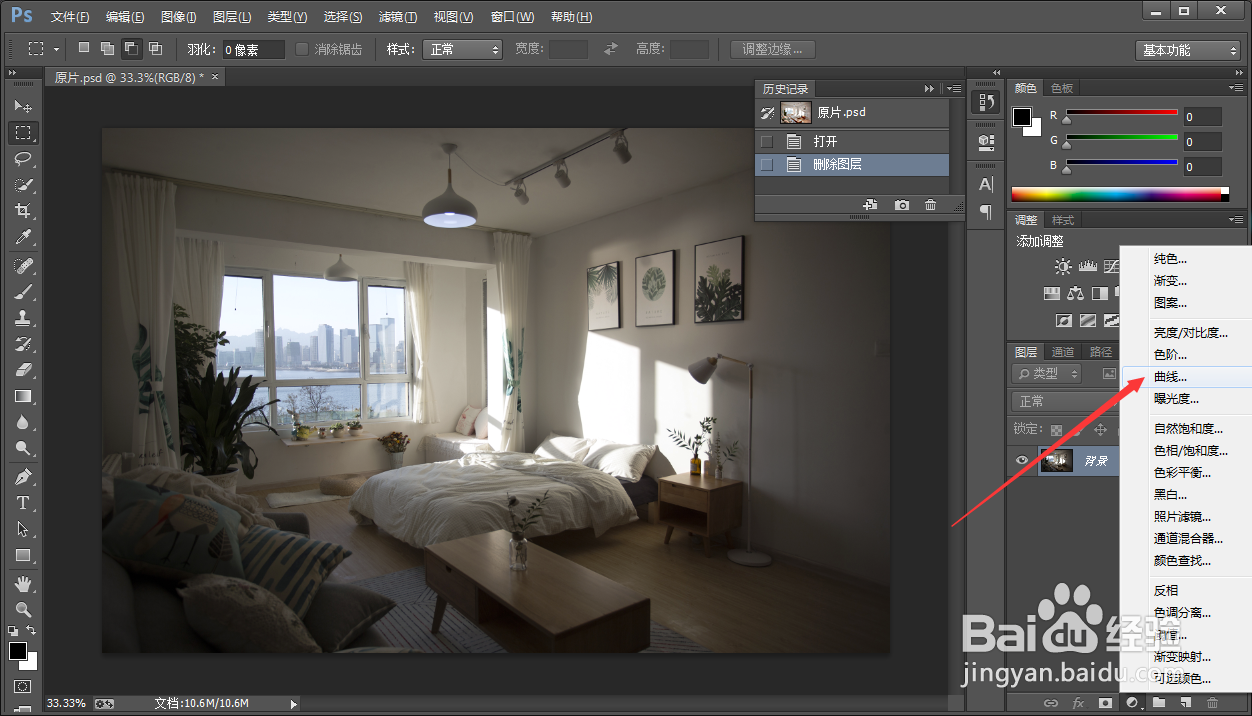The image size is (1252, 716).
Task: Select the Rectangle shape tool
Action: 23,555
